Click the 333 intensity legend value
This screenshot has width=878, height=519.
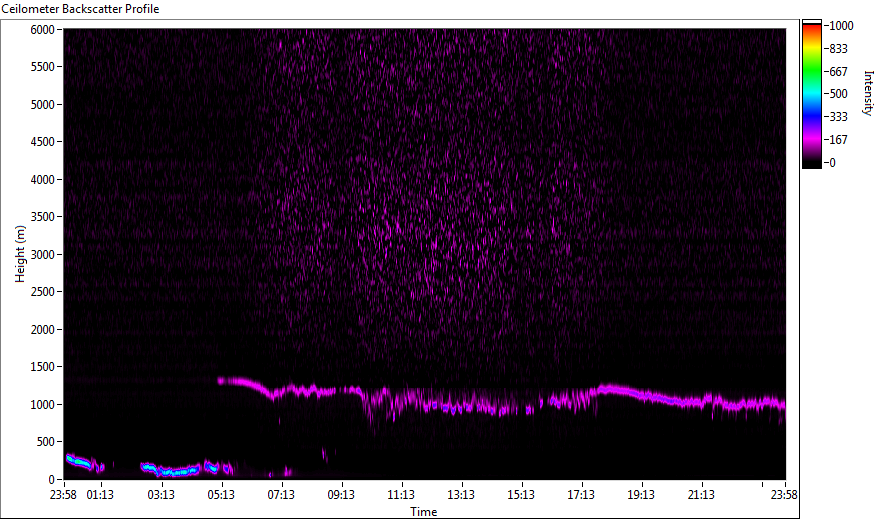point(838,116)
